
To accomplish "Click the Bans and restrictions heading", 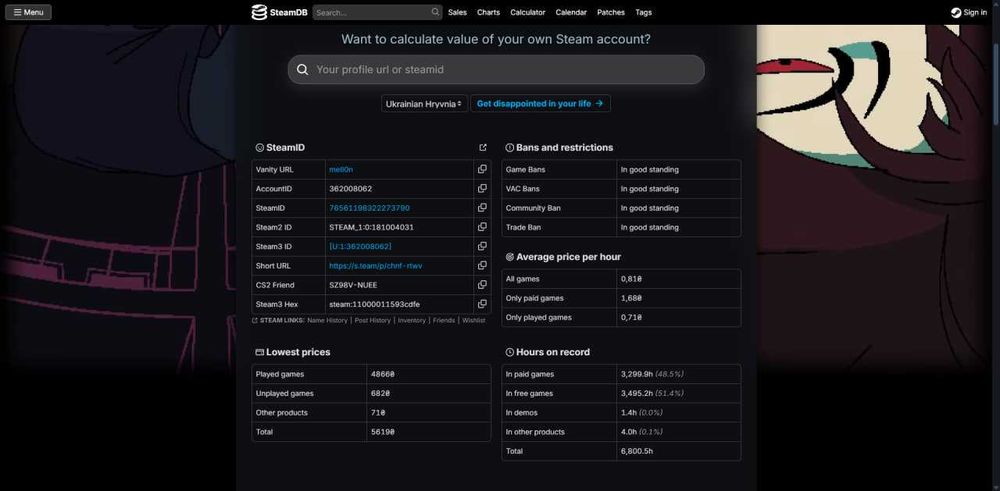I will pos(564,147).
